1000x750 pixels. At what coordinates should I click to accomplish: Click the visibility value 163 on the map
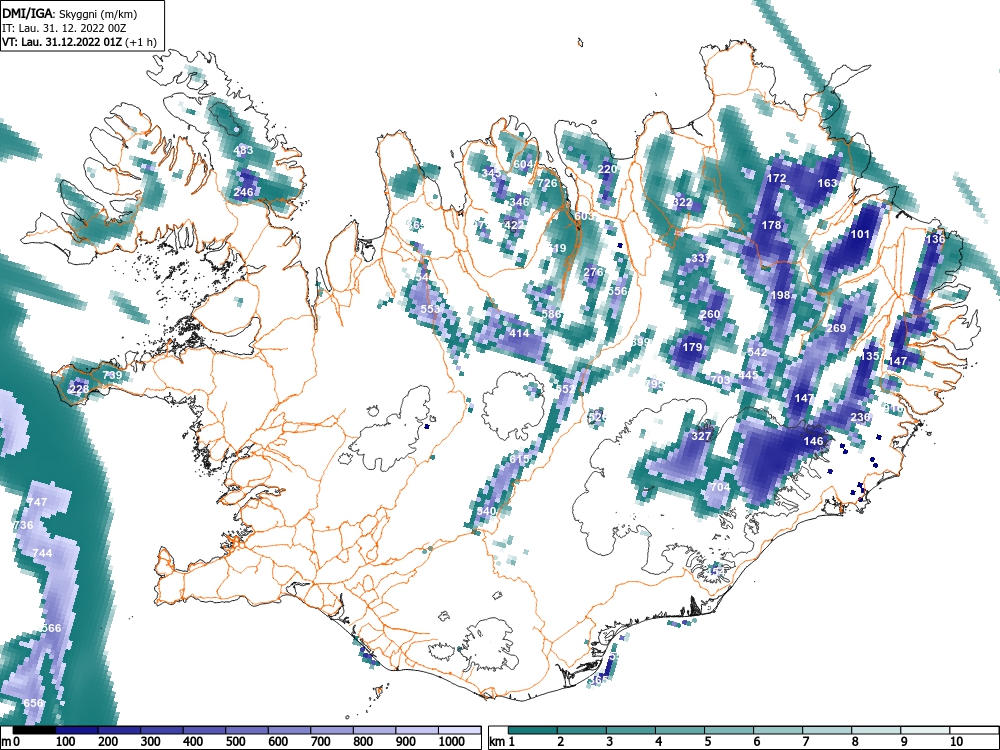pyautogui.click(x=827, y=183)
